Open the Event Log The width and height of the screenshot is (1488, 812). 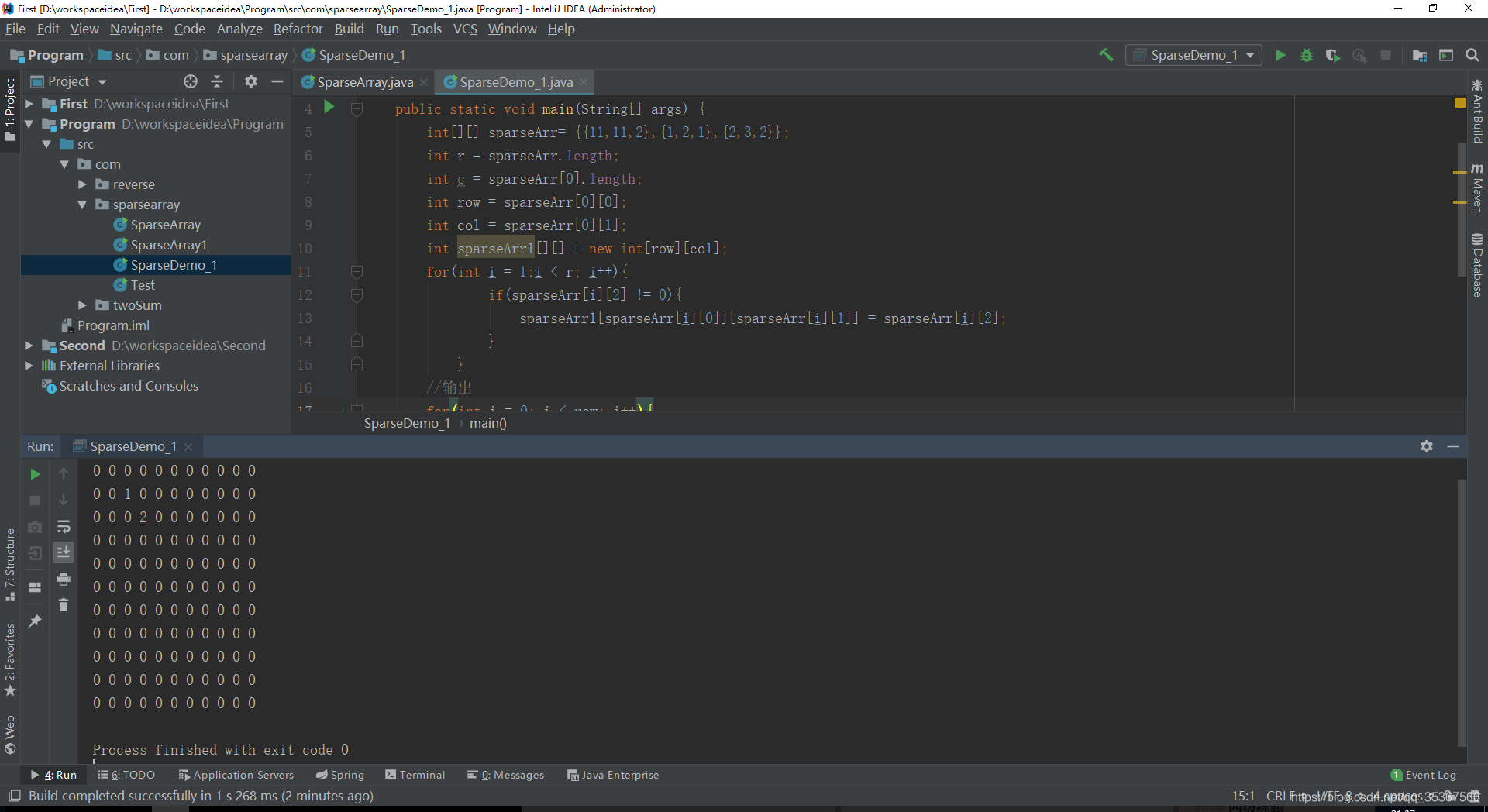point(1424,775)
